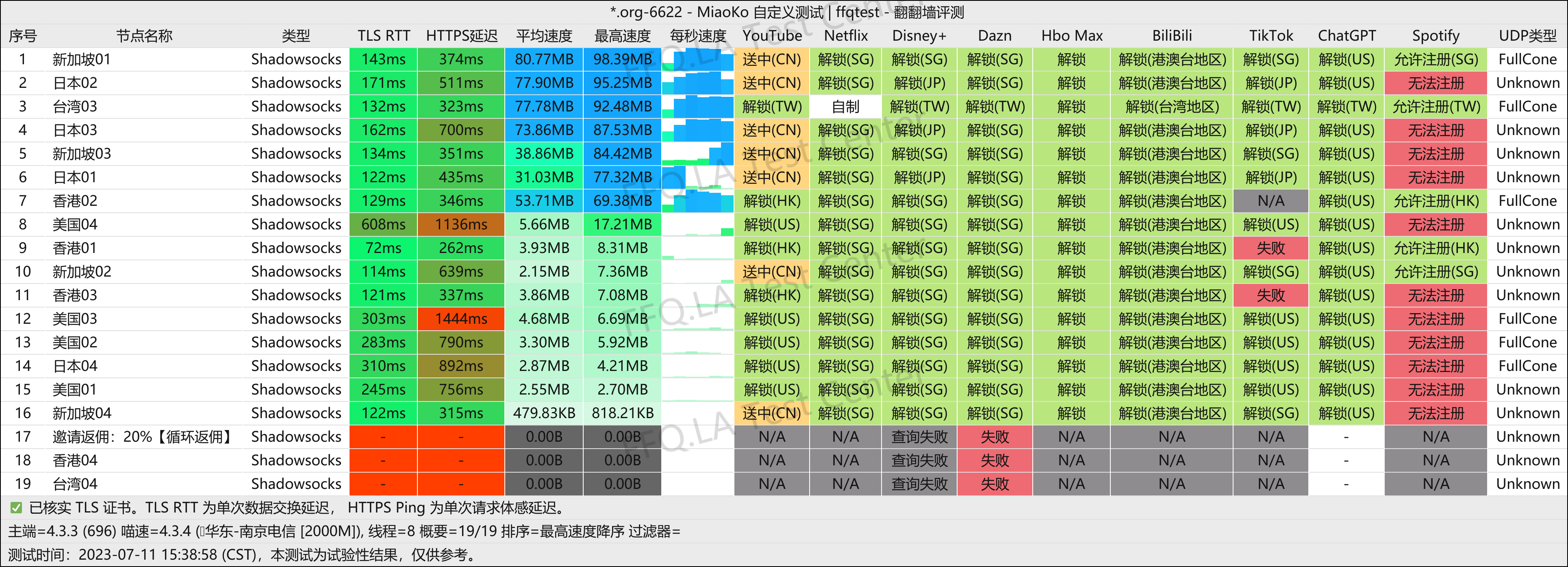This screenshot has height=567, width=1568.
Task: Click the TikTok column header
Action: 1271,36
